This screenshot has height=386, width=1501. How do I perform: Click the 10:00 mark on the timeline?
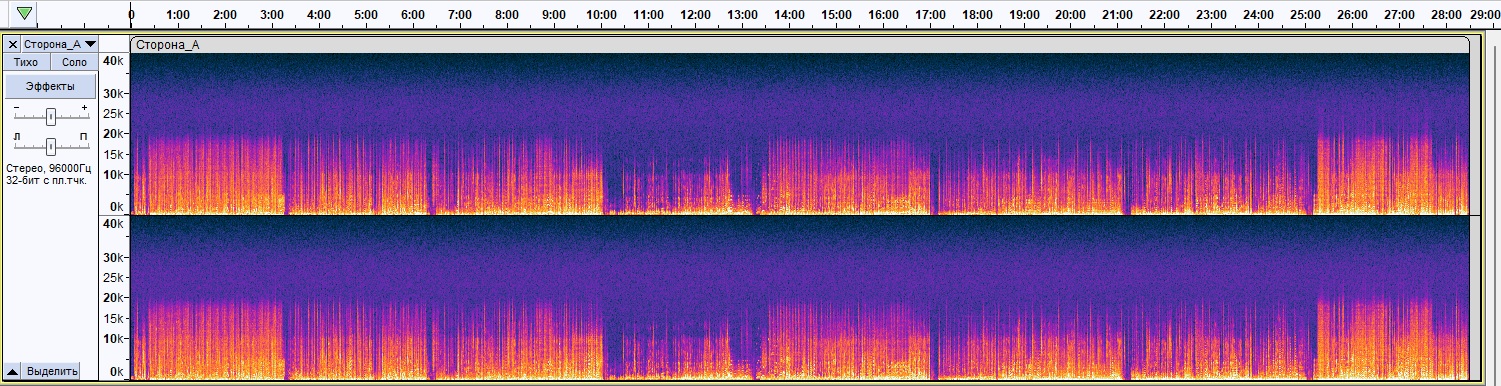[601, 15]
